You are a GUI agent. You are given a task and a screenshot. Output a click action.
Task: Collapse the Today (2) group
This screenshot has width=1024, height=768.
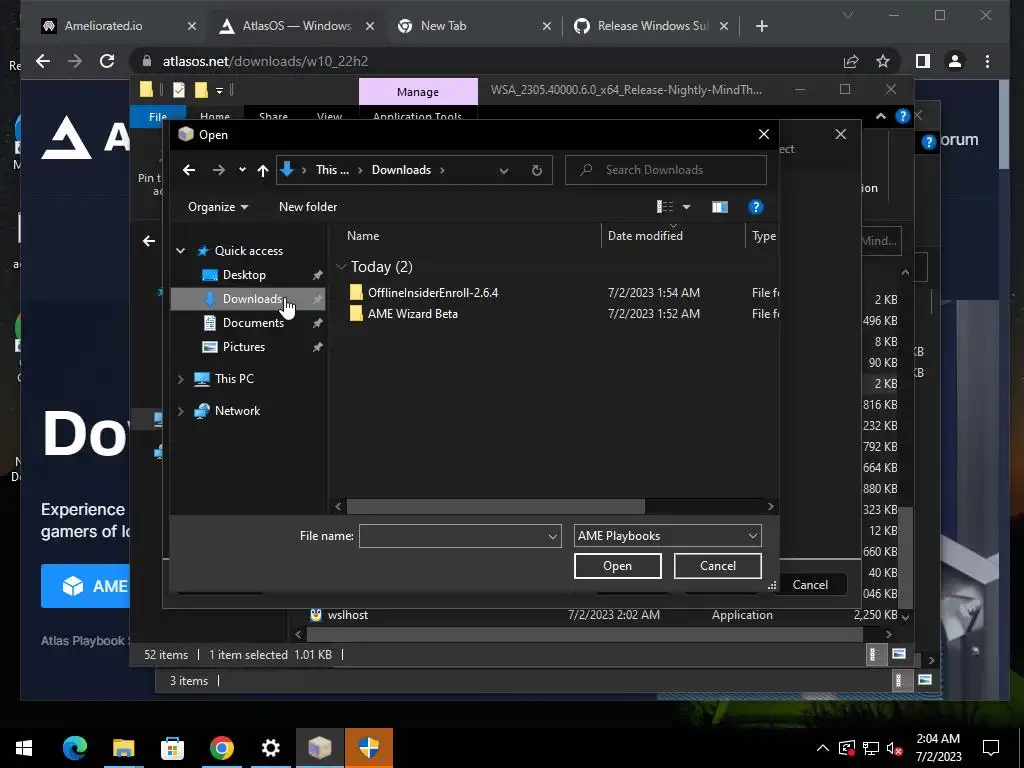[340, 266]
